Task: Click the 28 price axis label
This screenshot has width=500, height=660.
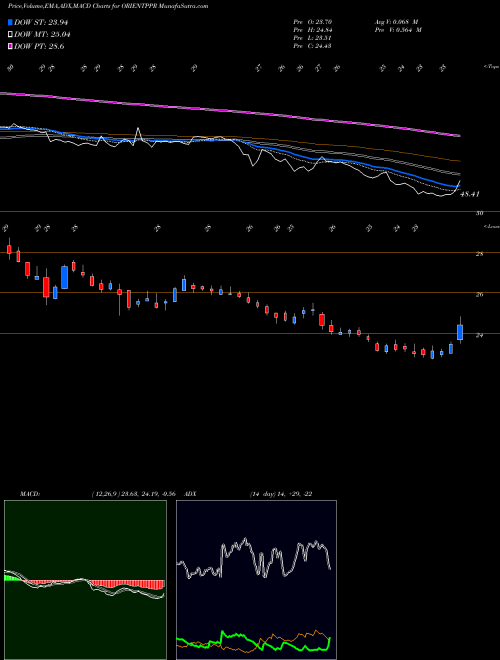Action: click(x=479, y=254)
